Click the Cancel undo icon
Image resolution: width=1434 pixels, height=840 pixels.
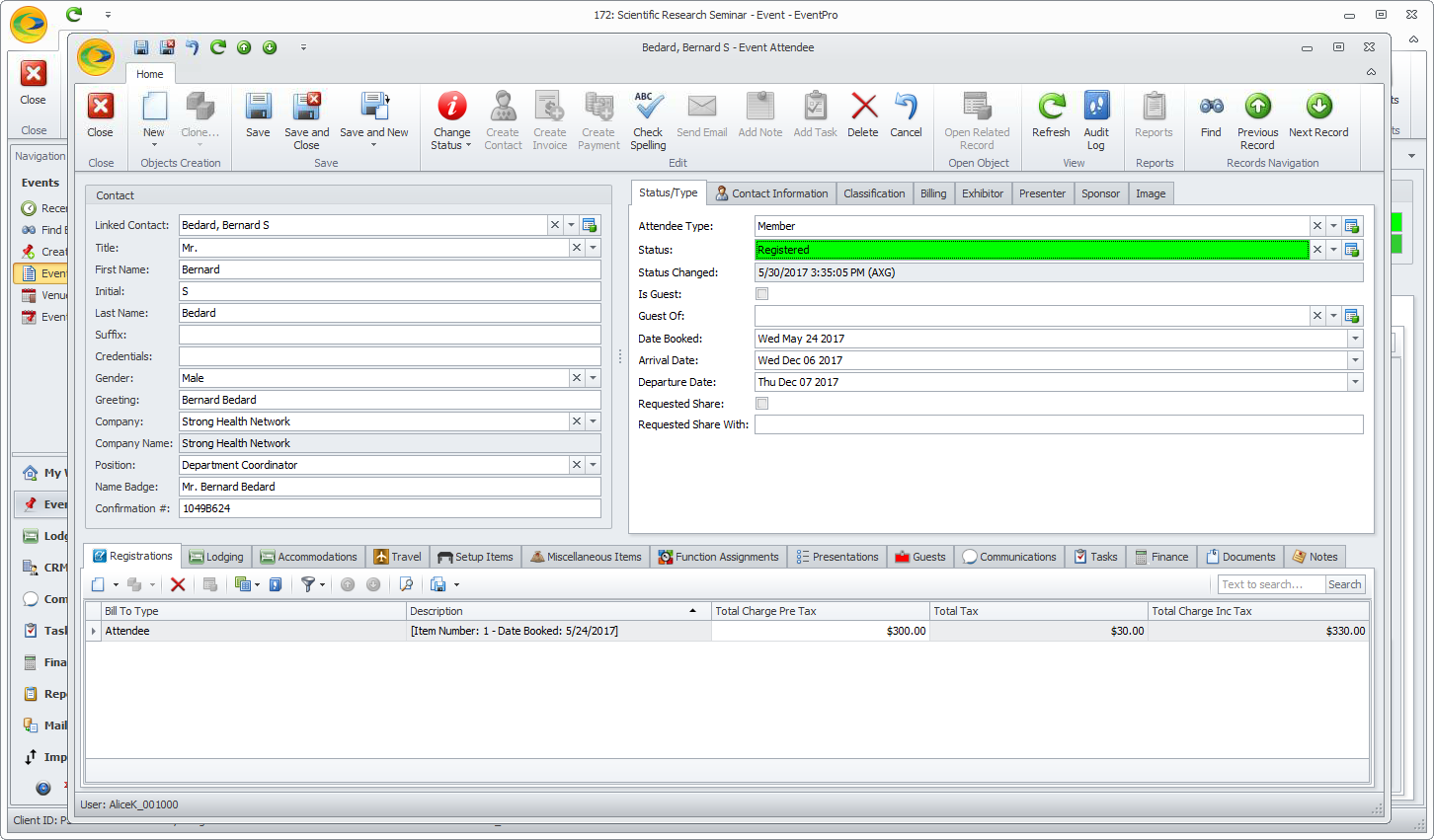pyautogui.click(x=906, y=106)
